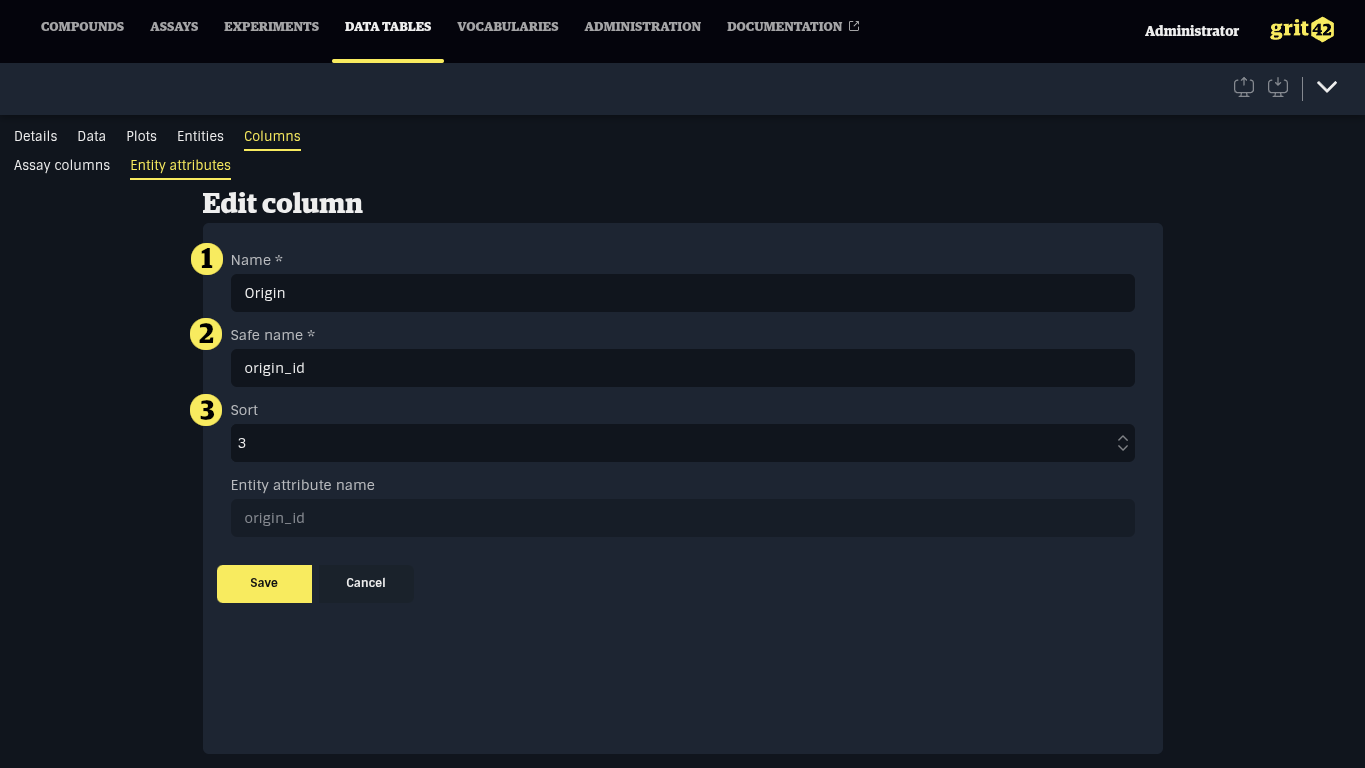1365x768 pixels.
Task: Click the yellow number 3 badge
Action: coord(207,410)
